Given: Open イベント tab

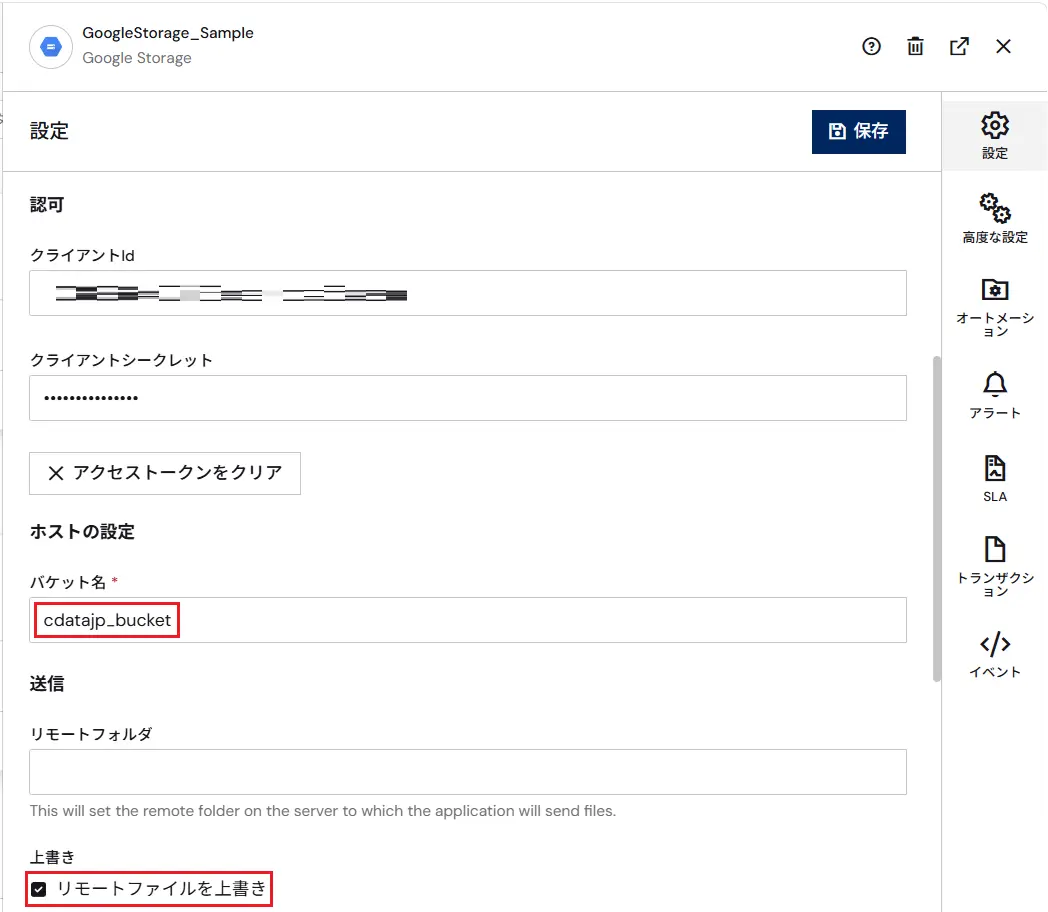Looking at the screenshot, I should coord(995,655).
